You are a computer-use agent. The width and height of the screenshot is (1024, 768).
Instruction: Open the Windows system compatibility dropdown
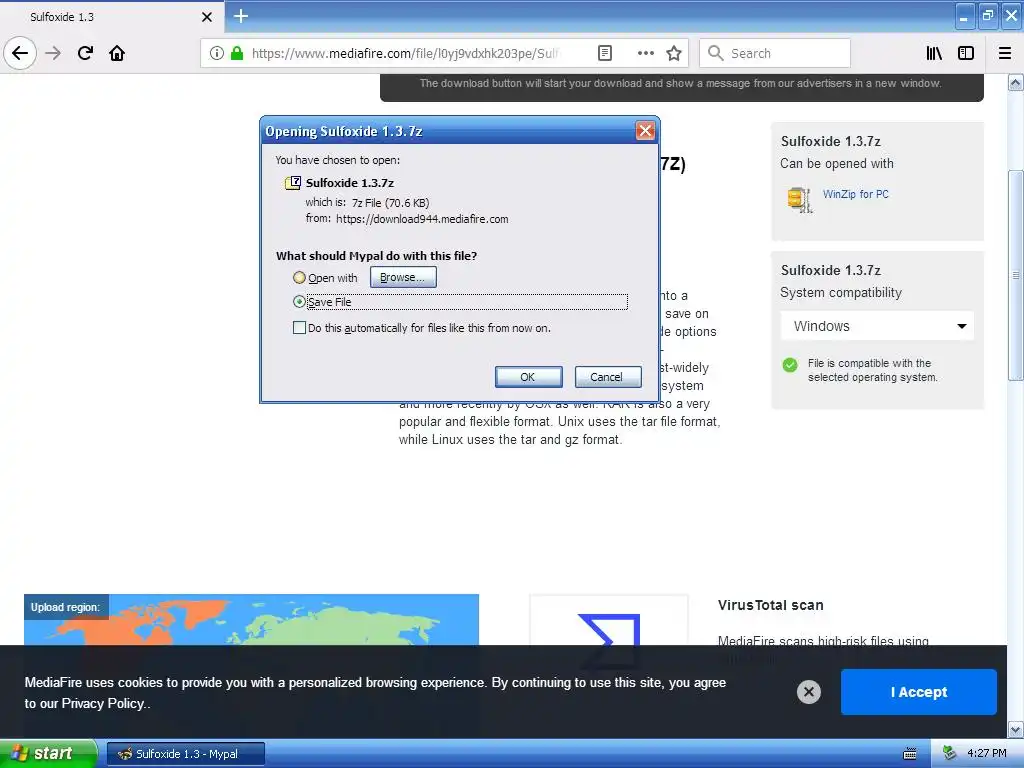pos(877,326)
